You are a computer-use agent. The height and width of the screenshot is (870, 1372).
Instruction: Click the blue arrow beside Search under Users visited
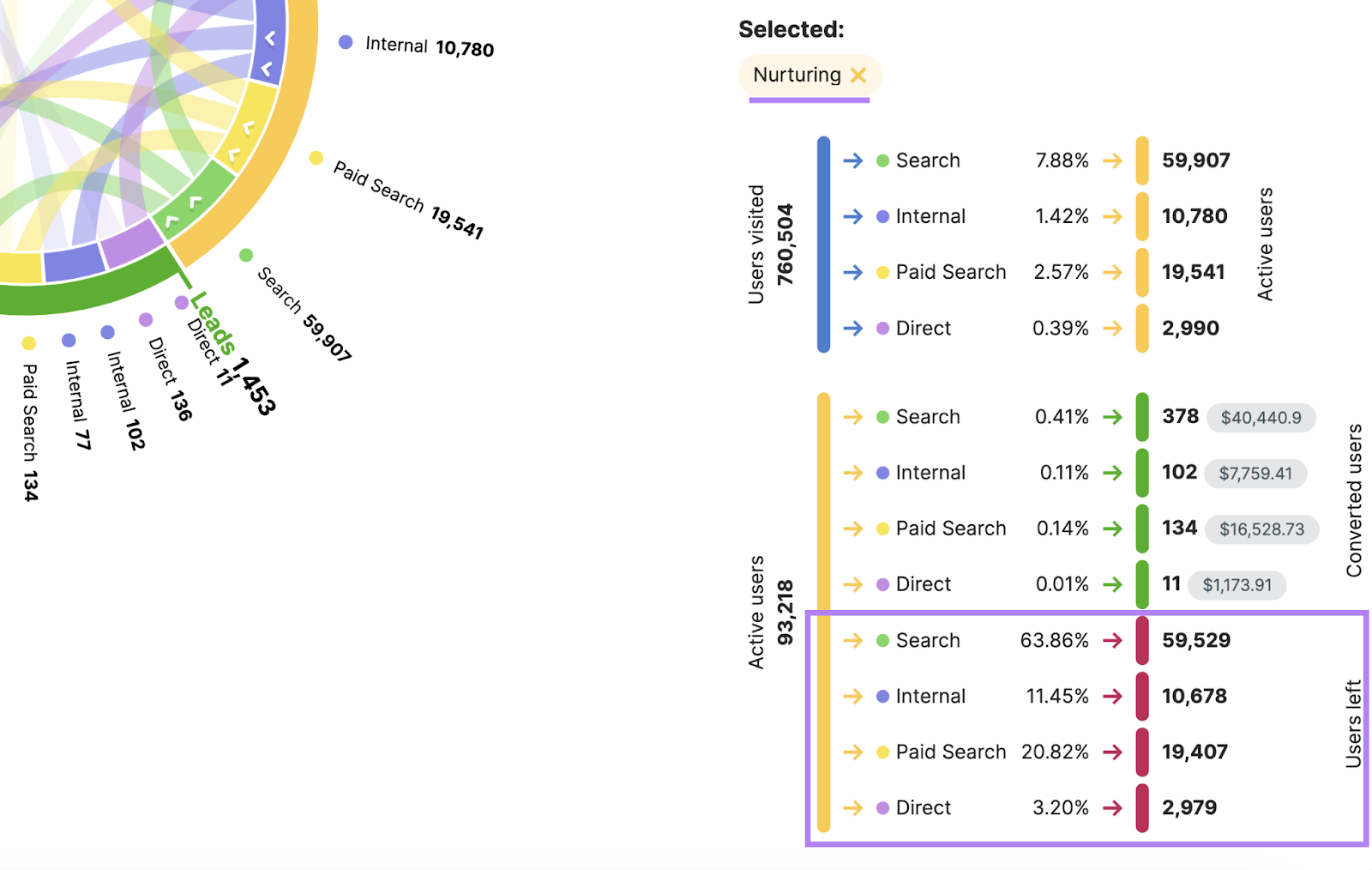pos(854,160)
